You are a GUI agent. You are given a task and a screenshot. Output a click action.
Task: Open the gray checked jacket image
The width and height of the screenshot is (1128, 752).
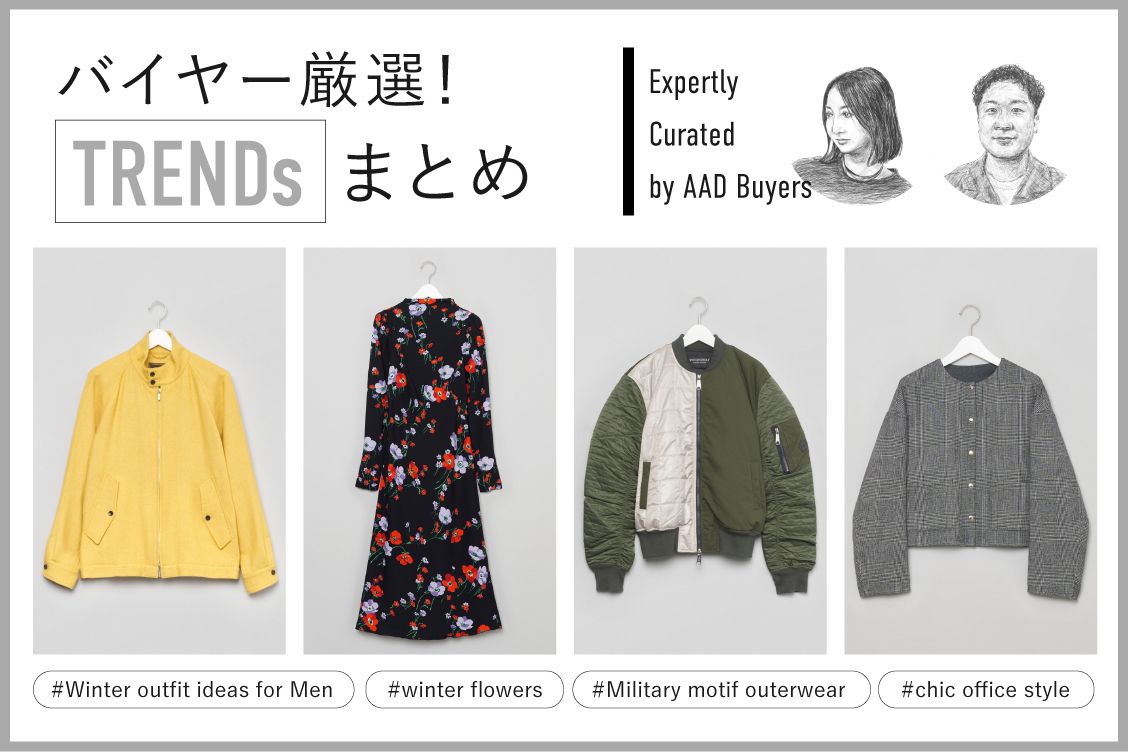click(x=970, y=450)
